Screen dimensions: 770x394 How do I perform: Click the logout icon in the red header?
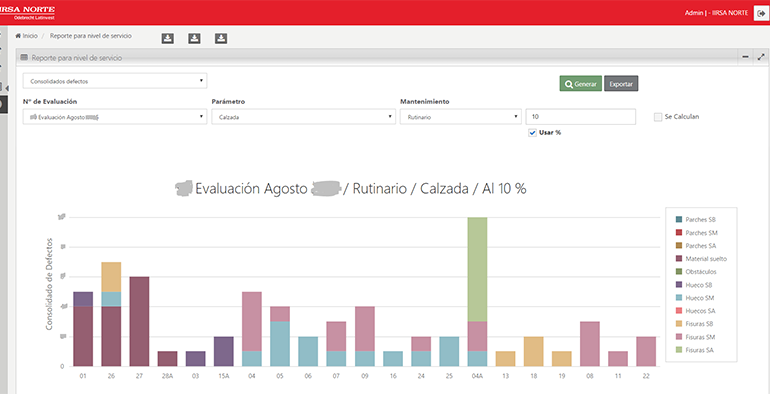pyautogui.click(x=761, y=13)
